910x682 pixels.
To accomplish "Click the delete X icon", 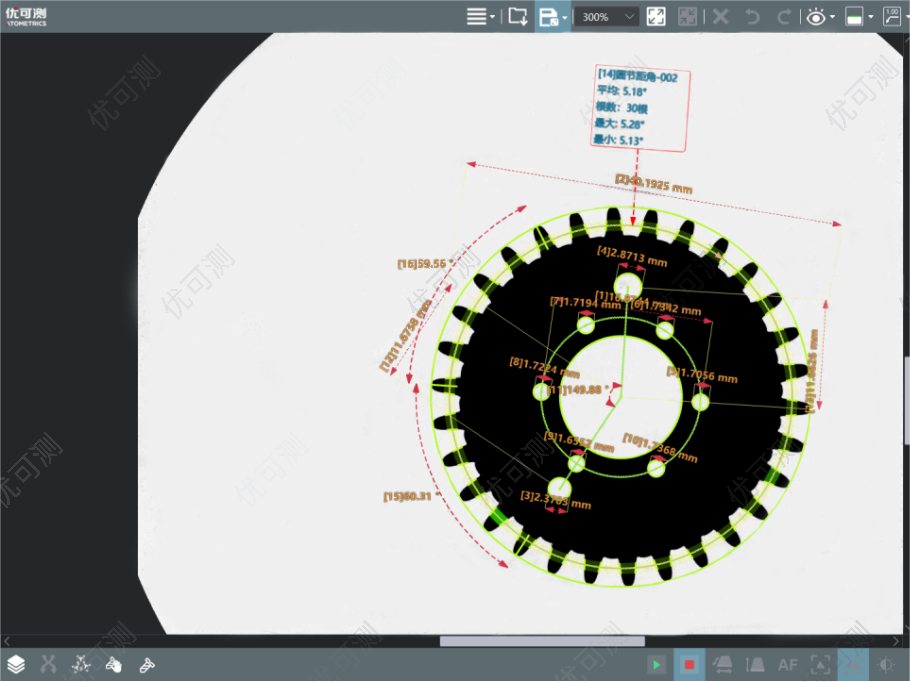I will [721, 17].
